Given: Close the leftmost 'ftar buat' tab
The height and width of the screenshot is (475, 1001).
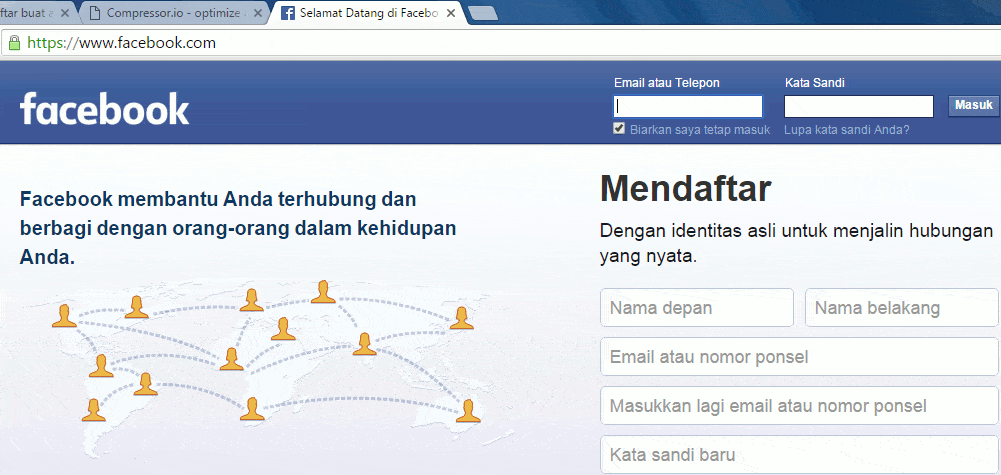Looking at the screenshot, I should tap(64, 13).
